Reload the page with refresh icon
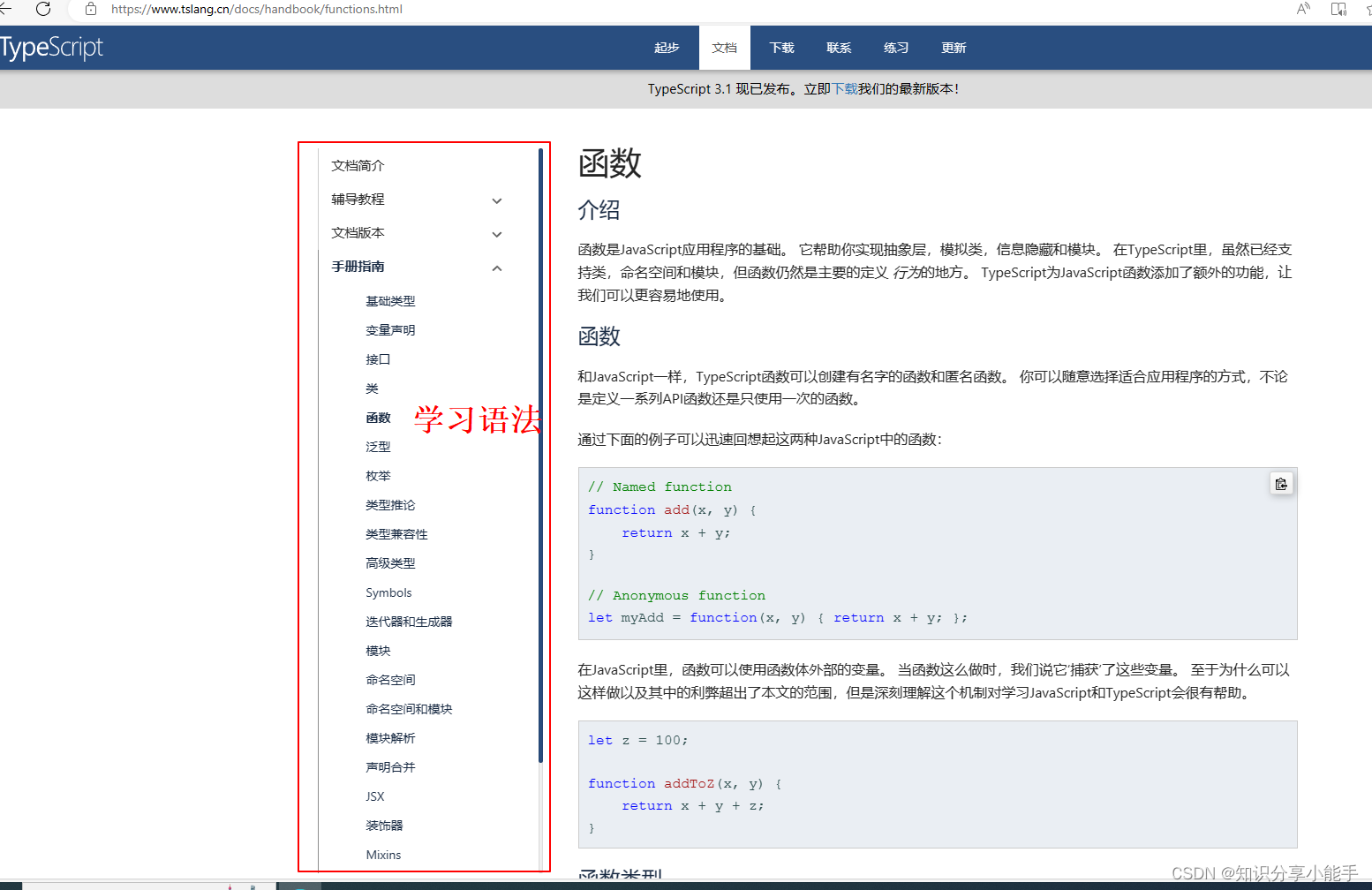This screenshot has width=1372, height=890. click(43, 9)
